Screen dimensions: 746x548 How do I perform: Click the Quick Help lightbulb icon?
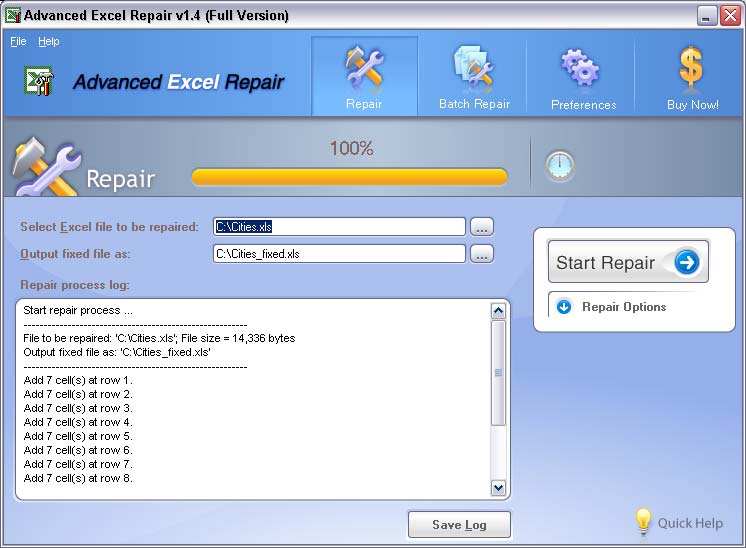click(x=643, y=522)
